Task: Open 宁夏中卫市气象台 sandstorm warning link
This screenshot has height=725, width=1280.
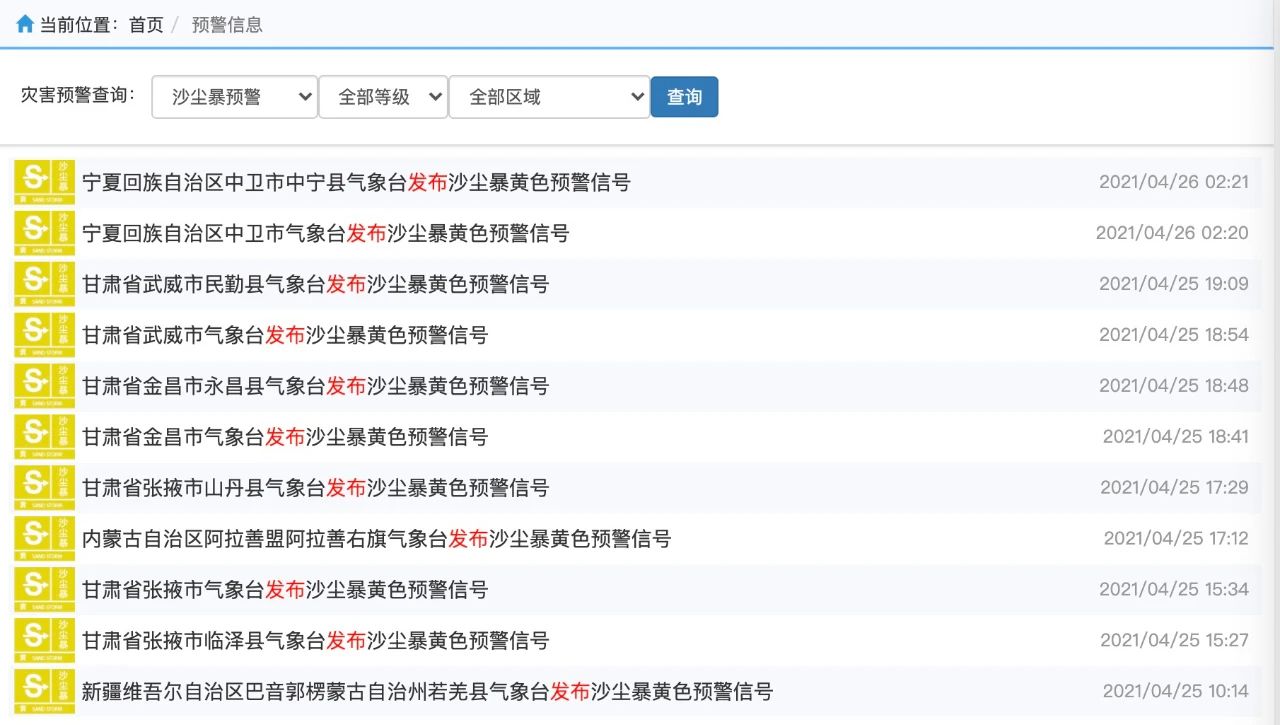Action: pos(325,233)
